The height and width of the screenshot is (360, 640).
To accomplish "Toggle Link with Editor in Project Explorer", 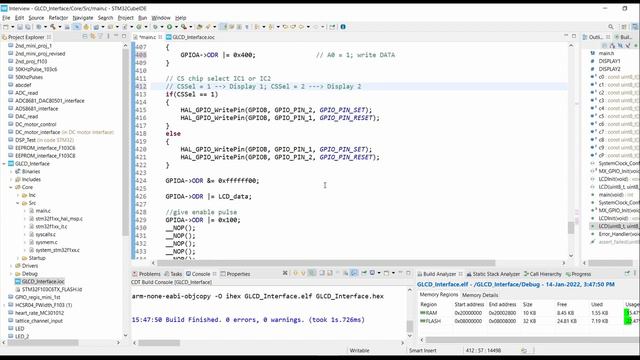I will pos(93,37).
